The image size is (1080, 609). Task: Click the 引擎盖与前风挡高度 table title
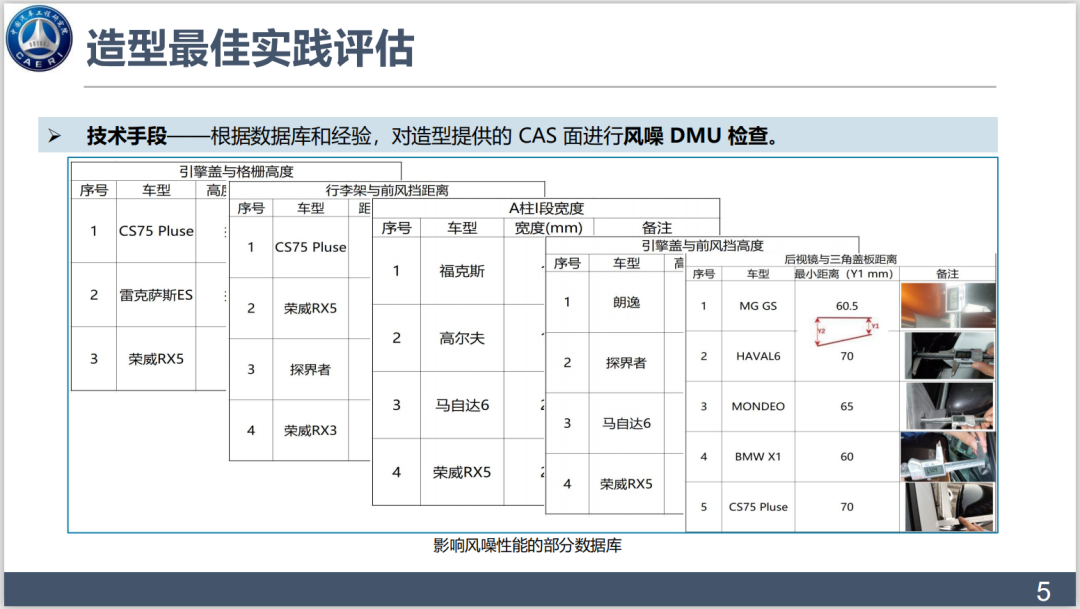pyautogui.click(x=702, y=245)
